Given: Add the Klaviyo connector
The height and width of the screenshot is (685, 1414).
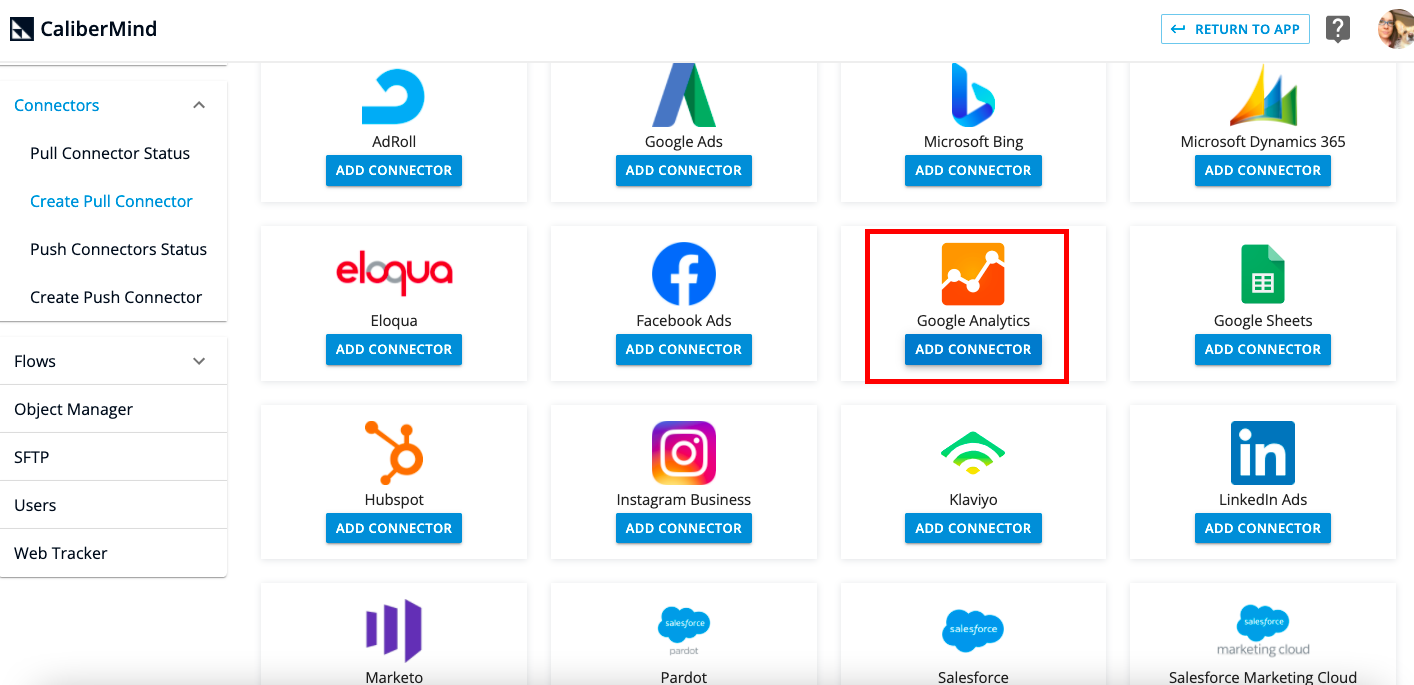Looking at the screenshot, I should 973,528.
